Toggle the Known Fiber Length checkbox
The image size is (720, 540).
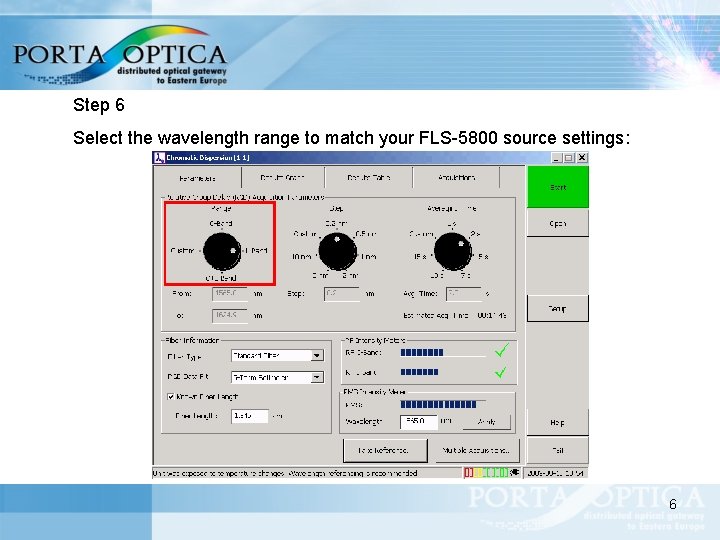click(171, 396)
